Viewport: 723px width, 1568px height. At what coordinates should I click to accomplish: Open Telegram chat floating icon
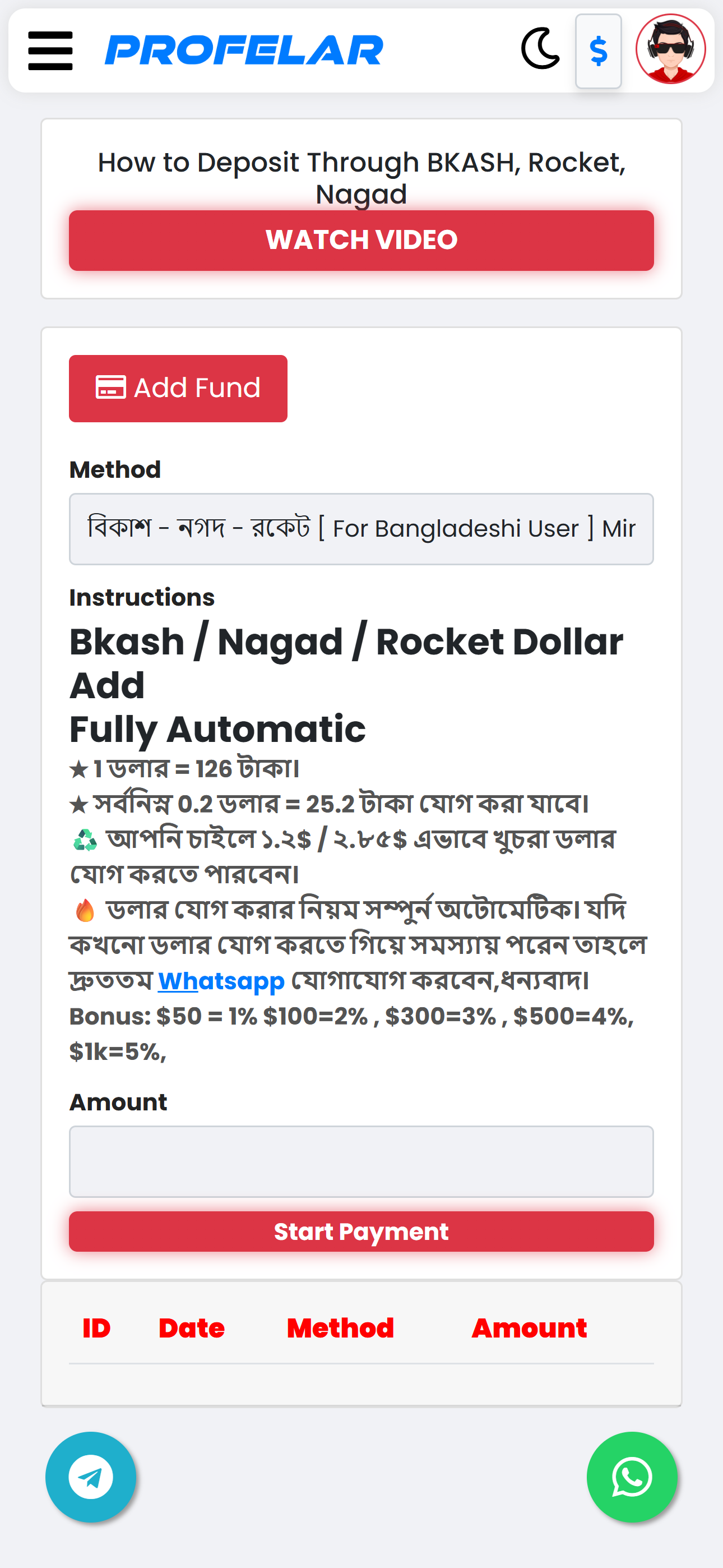[91, 1477]
